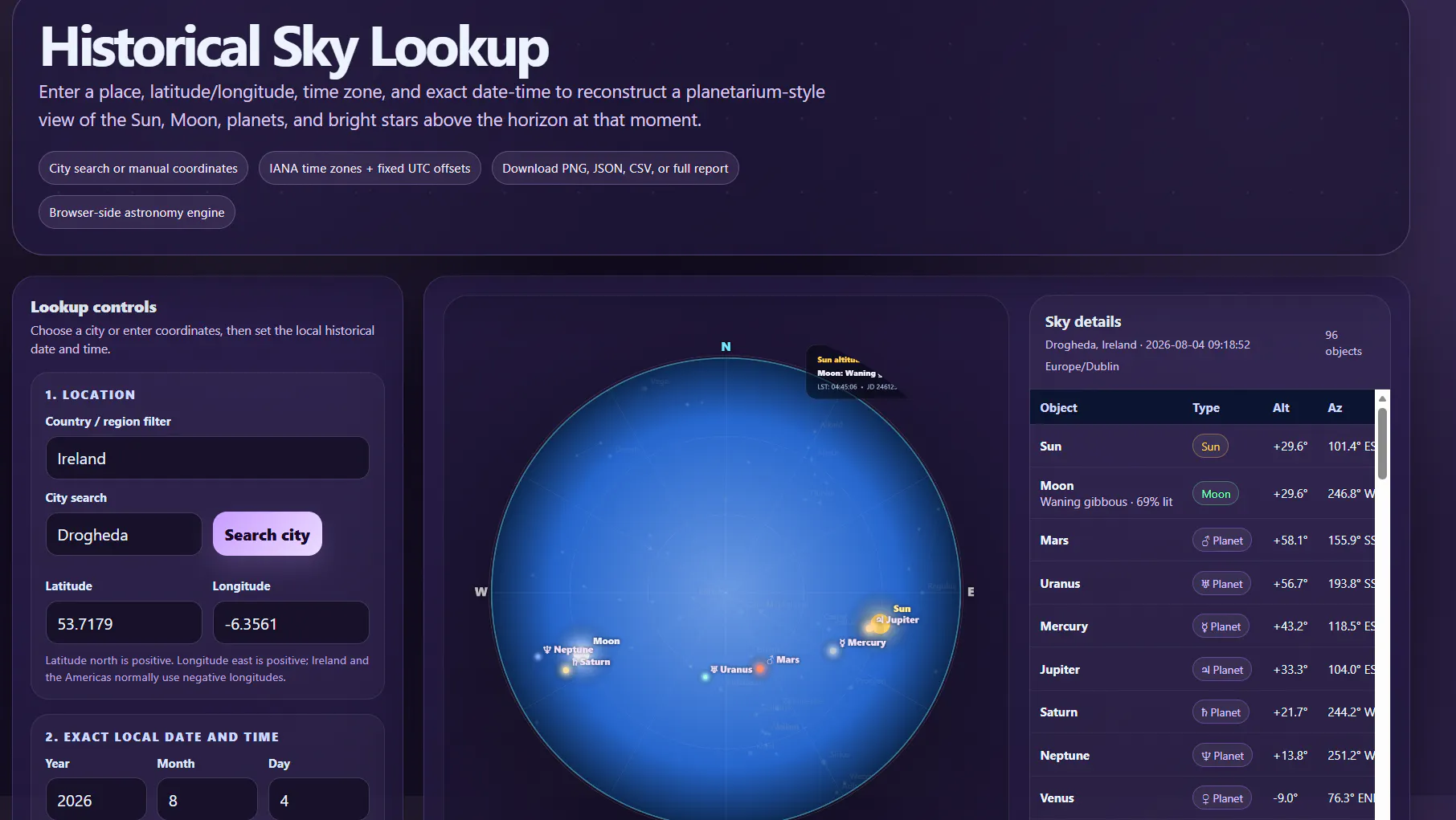The height and width of the screenshot is (820, 1456).
Task: Click the 'City search or manual coordinates' pill
Action: tap(143, 168)
